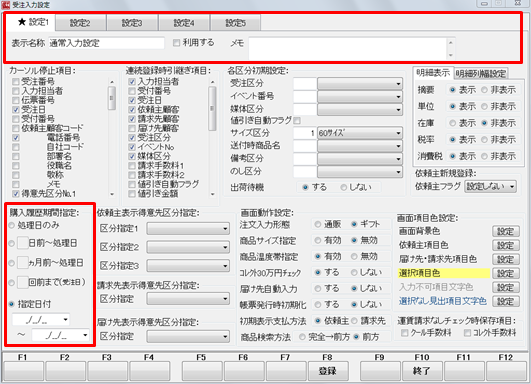
Task: Open the 区分指定3 dropdown
Action: [188, 266]
